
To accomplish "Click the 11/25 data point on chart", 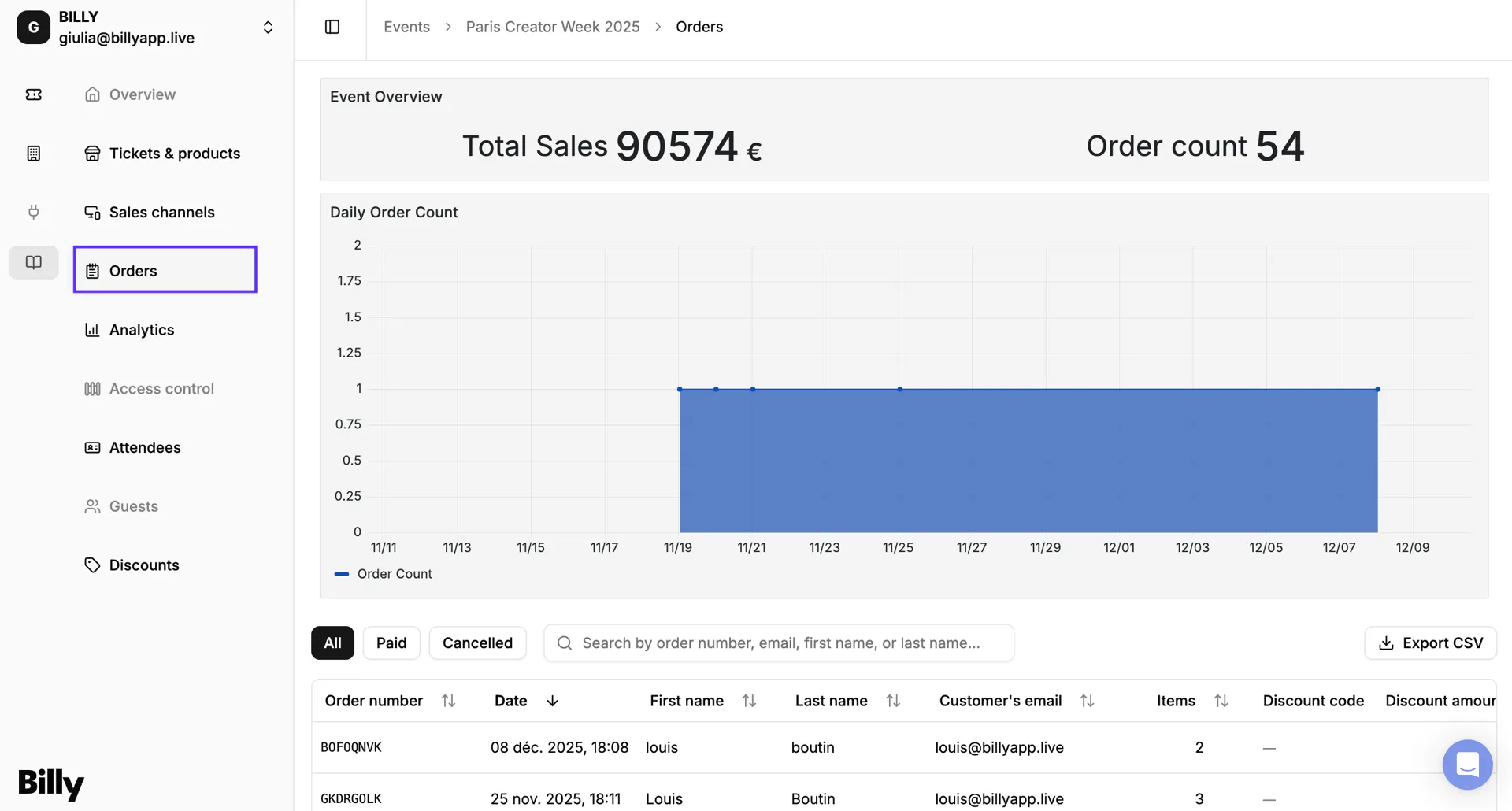I will (x=900, y=389).
